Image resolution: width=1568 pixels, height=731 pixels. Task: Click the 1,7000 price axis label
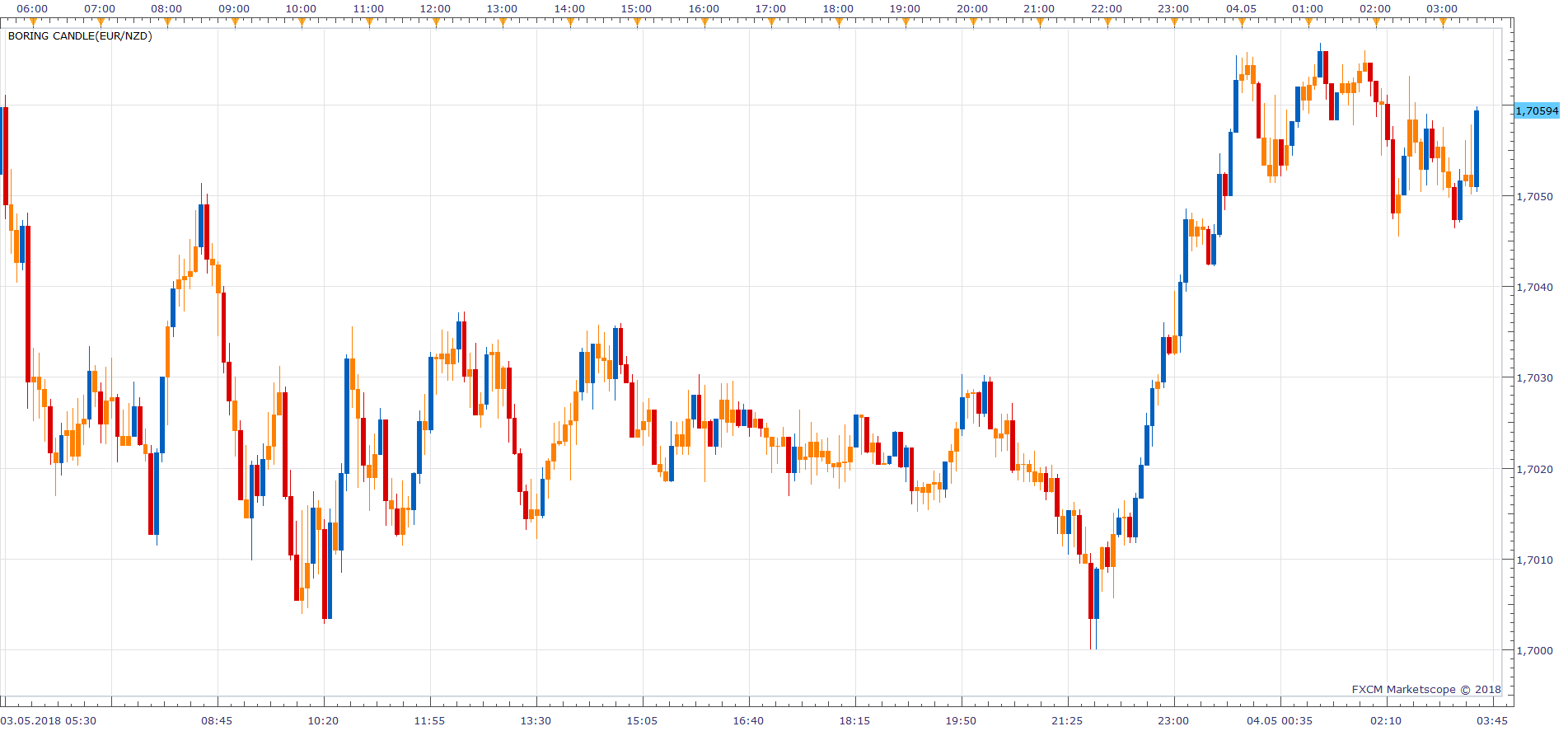tap(1534, 651)
